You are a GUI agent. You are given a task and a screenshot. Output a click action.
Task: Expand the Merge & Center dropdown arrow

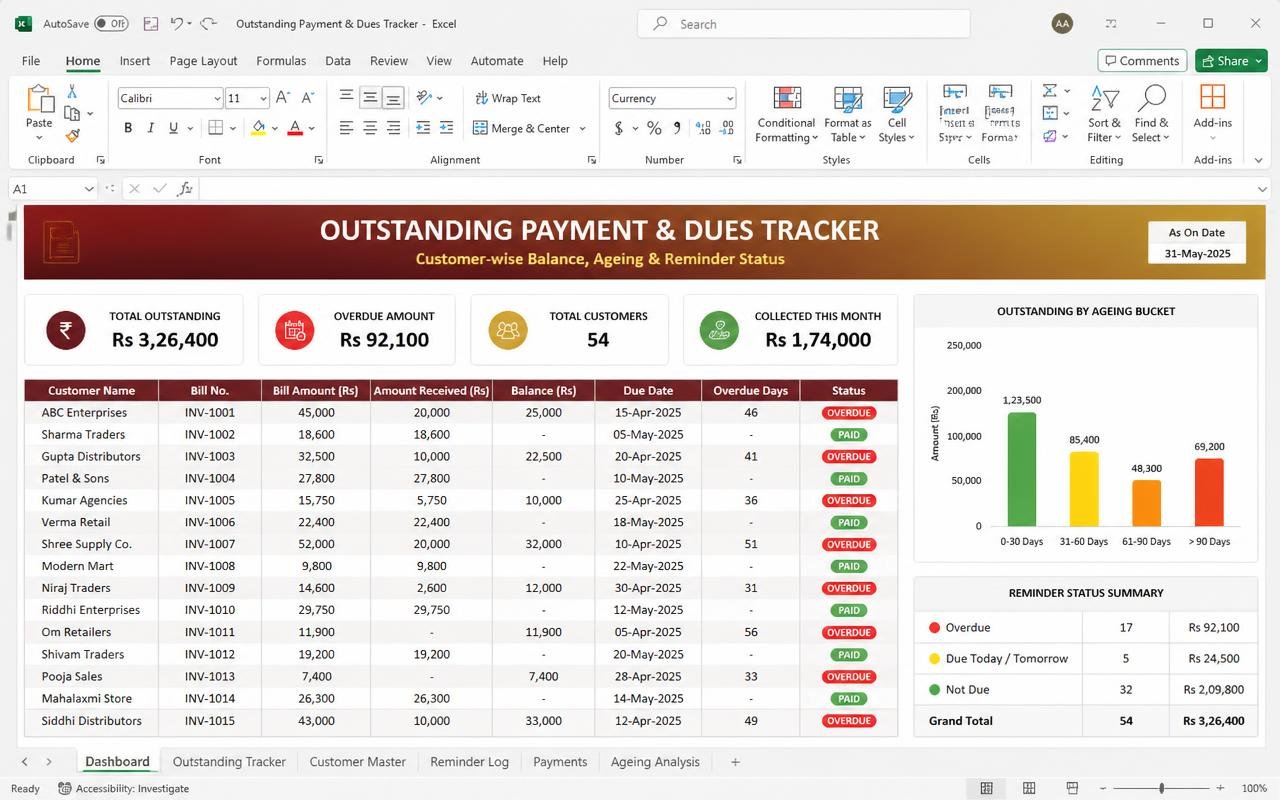(x=582, y=128)
